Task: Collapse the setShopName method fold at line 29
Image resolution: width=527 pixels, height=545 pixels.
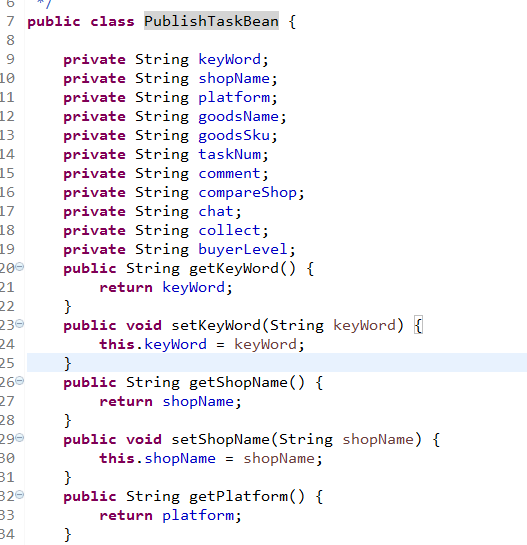Action: tap(20, 438)
